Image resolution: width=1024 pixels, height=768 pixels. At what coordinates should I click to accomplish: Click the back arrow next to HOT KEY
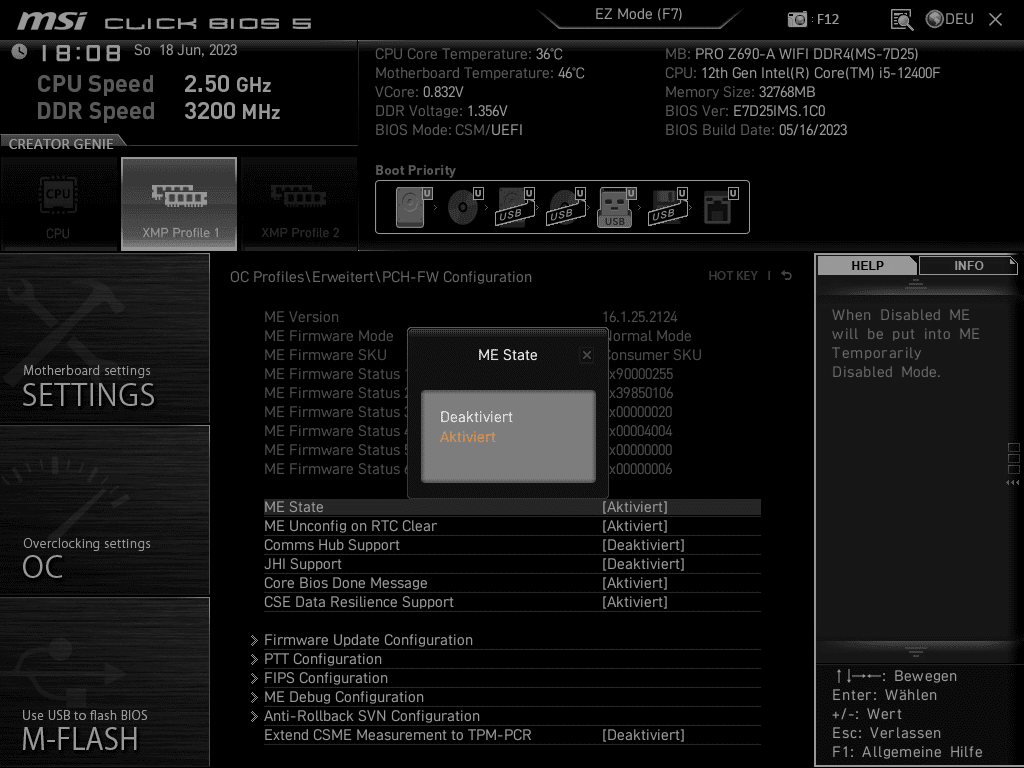(x=786, y=276)
